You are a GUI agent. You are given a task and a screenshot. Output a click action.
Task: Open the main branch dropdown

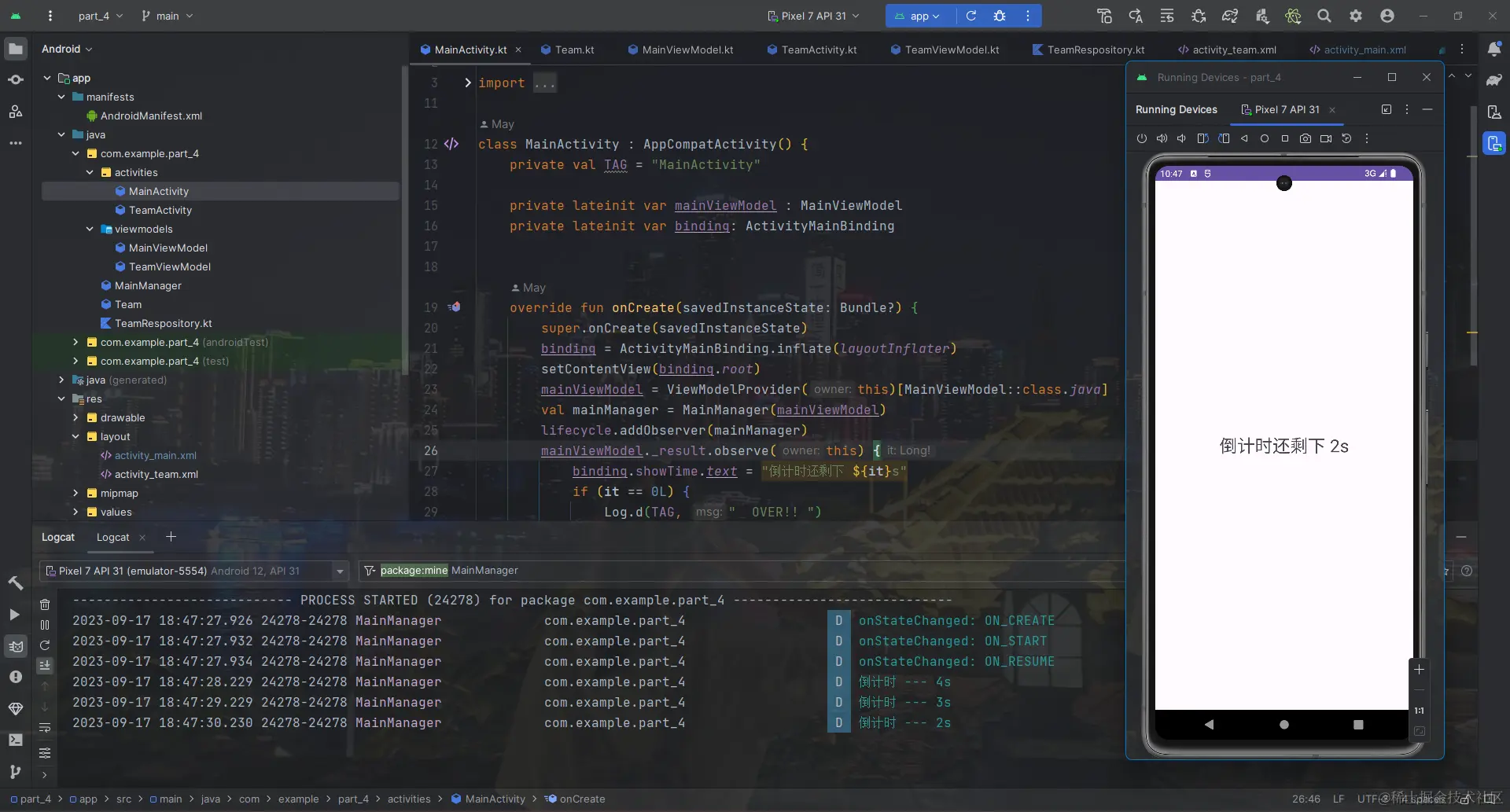coord(167,16)
